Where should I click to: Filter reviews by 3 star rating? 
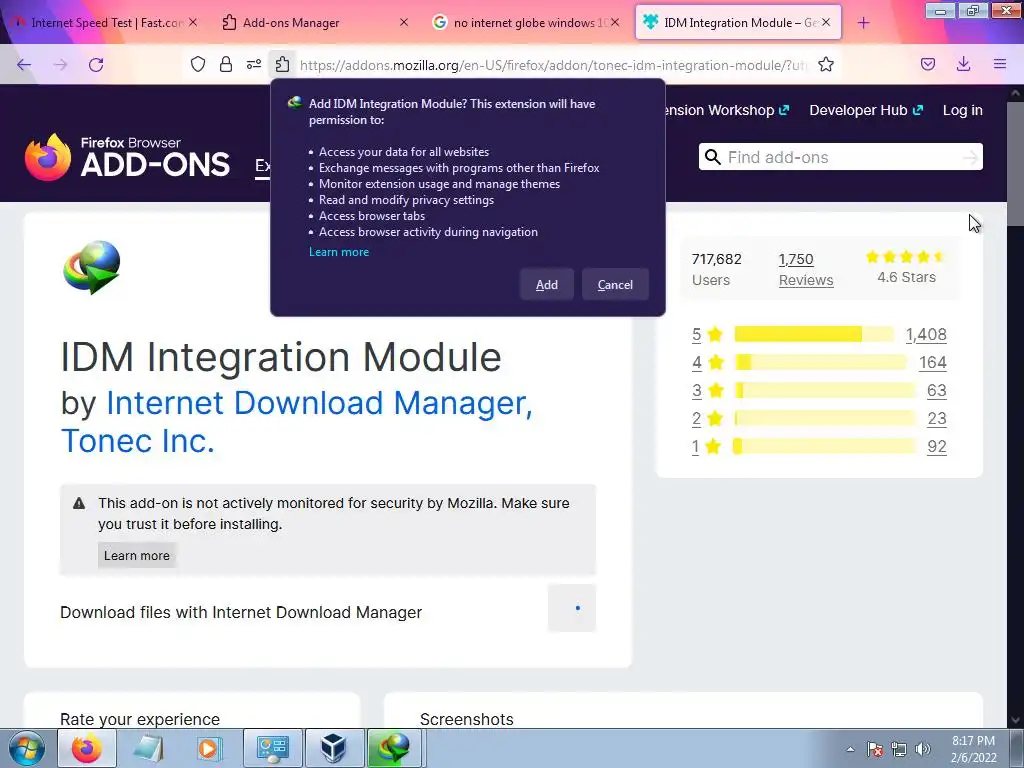(708, 391)
